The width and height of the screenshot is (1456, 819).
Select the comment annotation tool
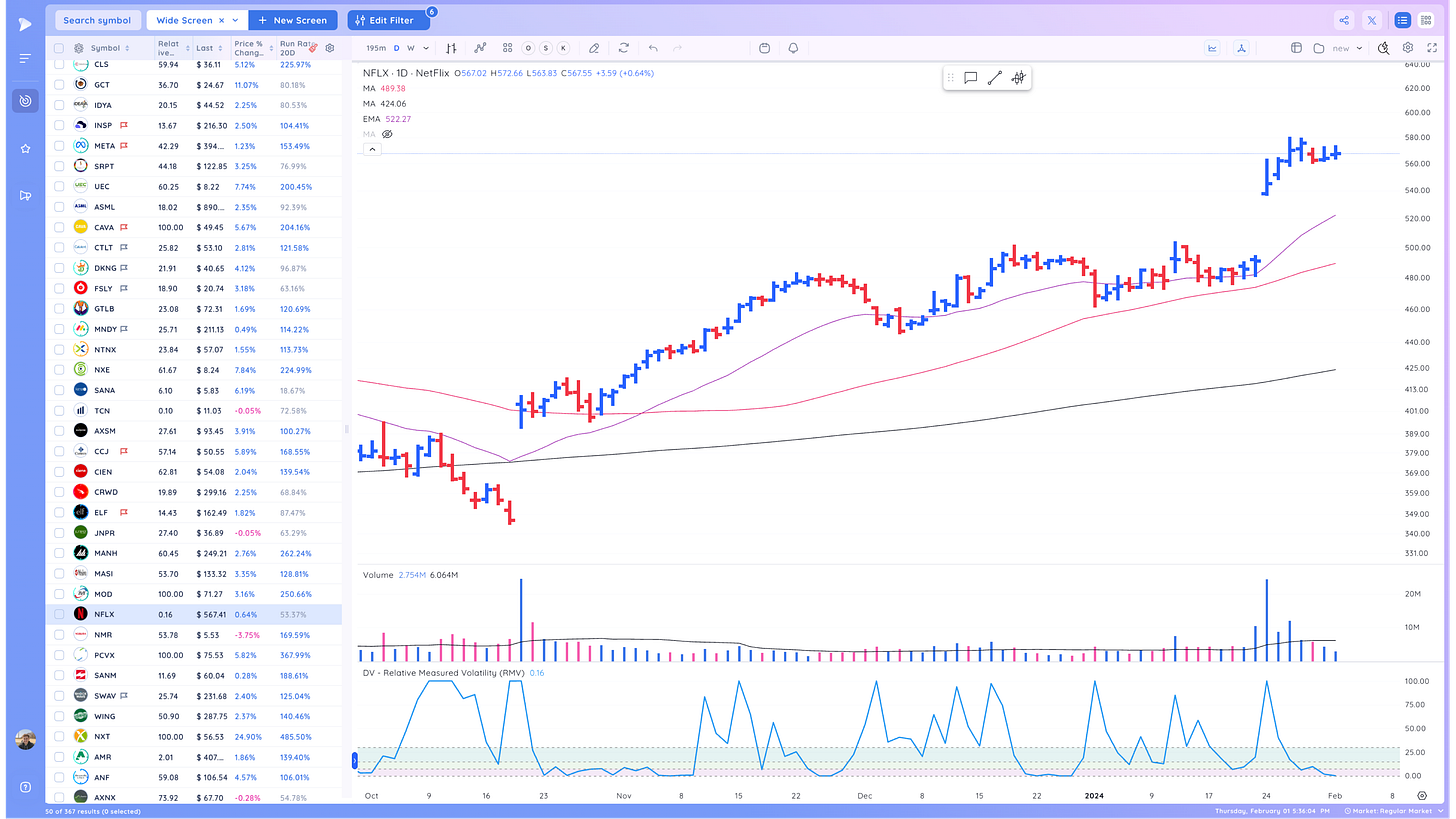coord(970,78)
